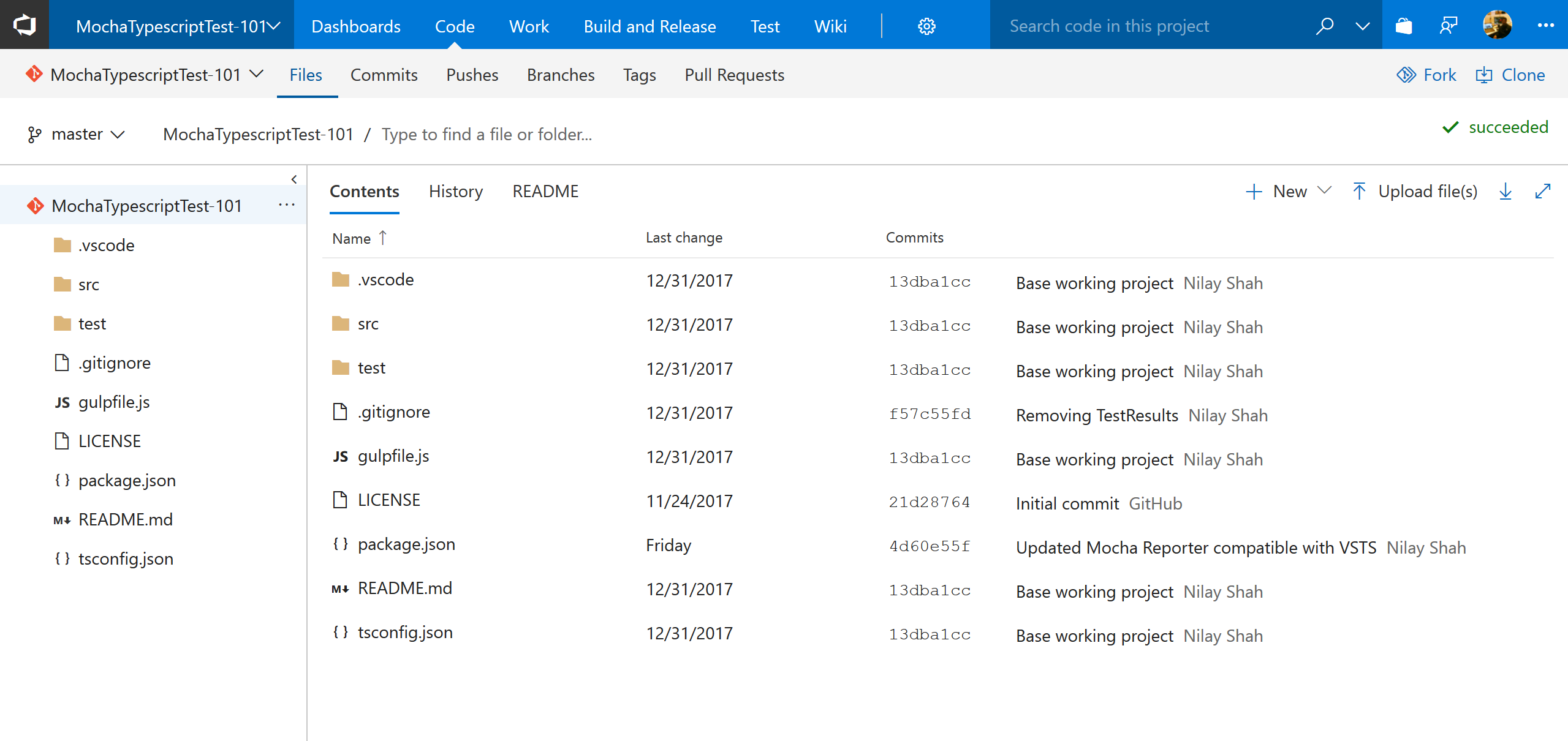Open the Build and Release hub

[x=650, y=26]
